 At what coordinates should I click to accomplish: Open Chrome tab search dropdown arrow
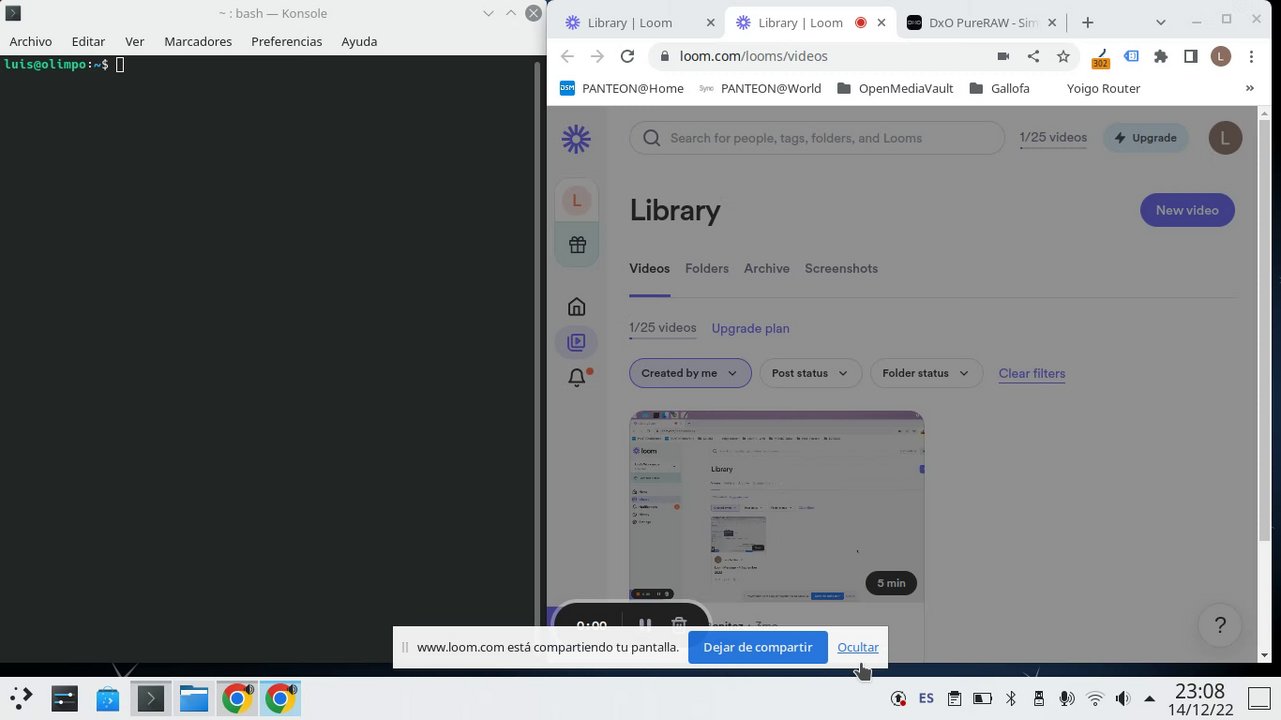[x=1161, y=22]
